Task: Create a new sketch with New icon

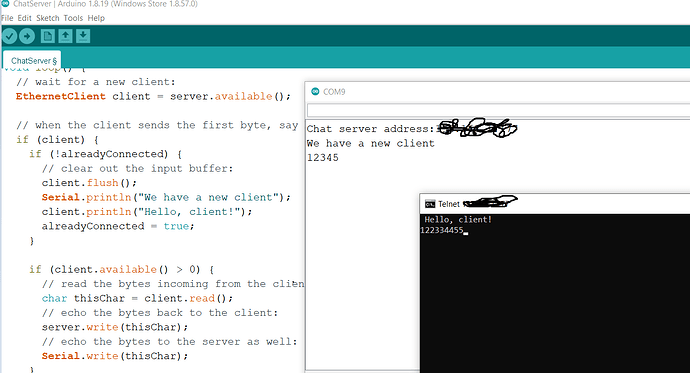Action: point(48,36)
